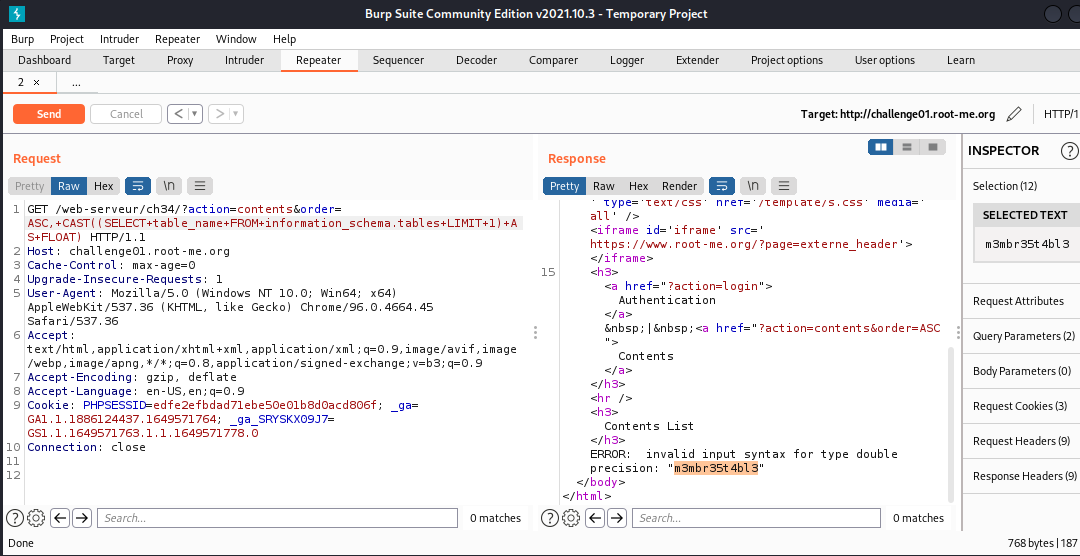
Task: Select top-bottom split layout icon
Action: pos(906,147)
